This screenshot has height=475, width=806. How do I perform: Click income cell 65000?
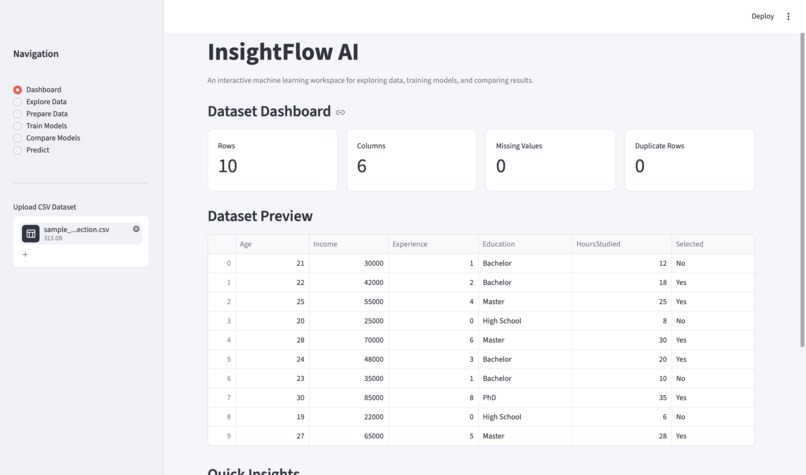coord(349,436)
